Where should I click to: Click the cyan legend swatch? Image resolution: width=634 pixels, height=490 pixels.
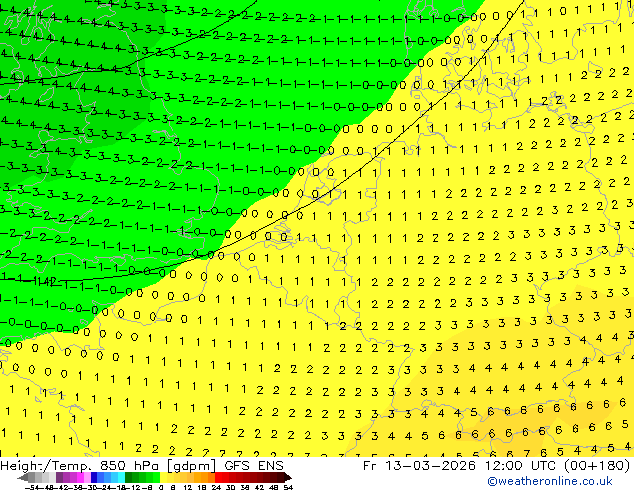(121, 478)
